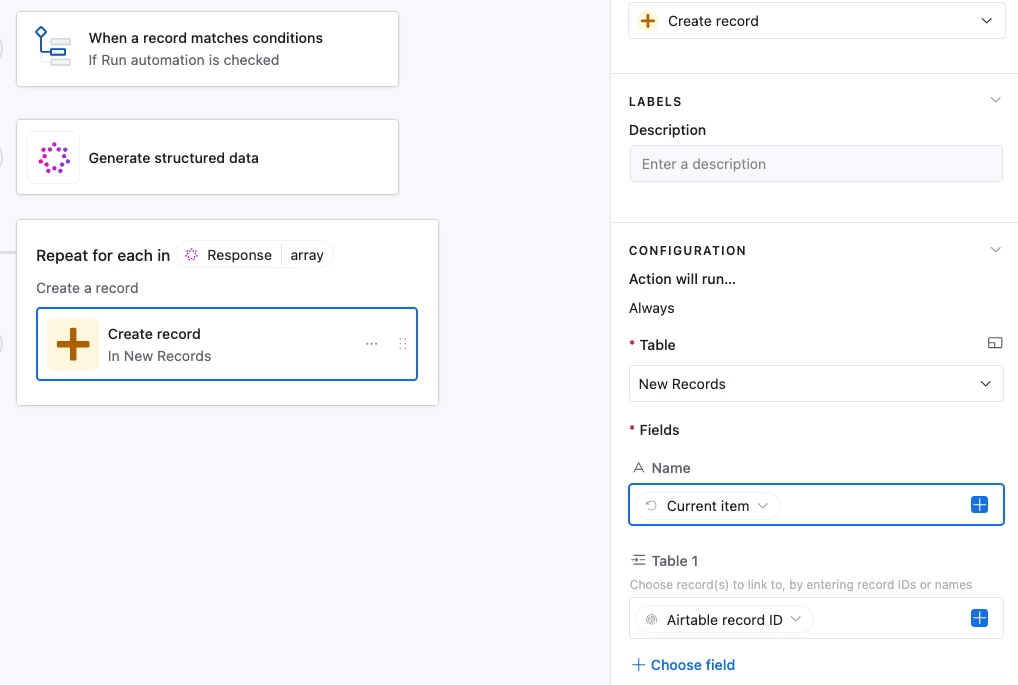Click the trigger conditions icon
Screen dimensions: 1018x685
click(53, 48)
